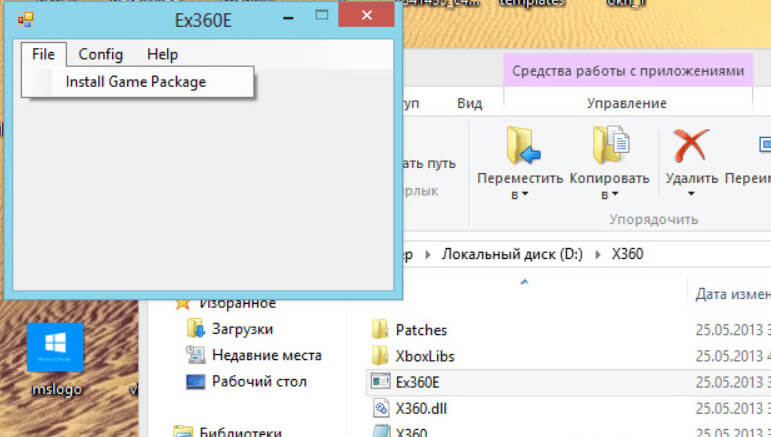Click the date of Patches folder
This screenshot has width=771, height=437.
click(x=733, y=330)
